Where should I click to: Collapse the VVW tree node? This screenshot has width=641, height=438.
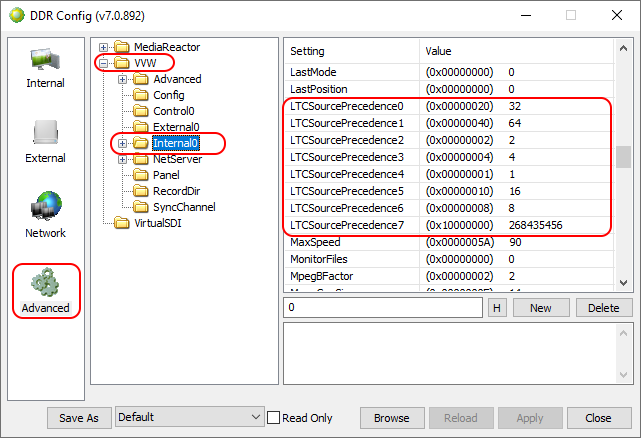pos(103,63)
